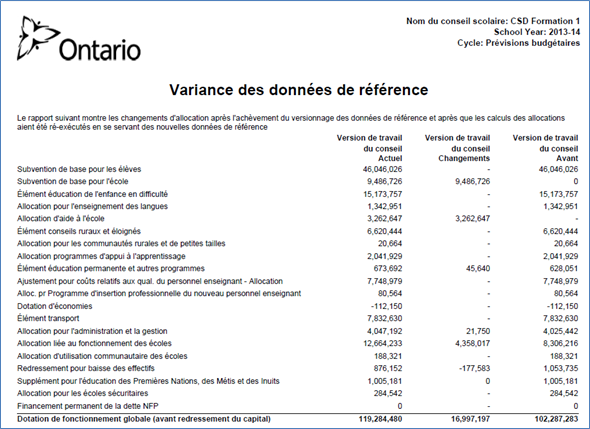This screenshot has height=429, width=590.
Task: Click the 'School Year: 2013-14' text
Action: (x=537, y=32)
